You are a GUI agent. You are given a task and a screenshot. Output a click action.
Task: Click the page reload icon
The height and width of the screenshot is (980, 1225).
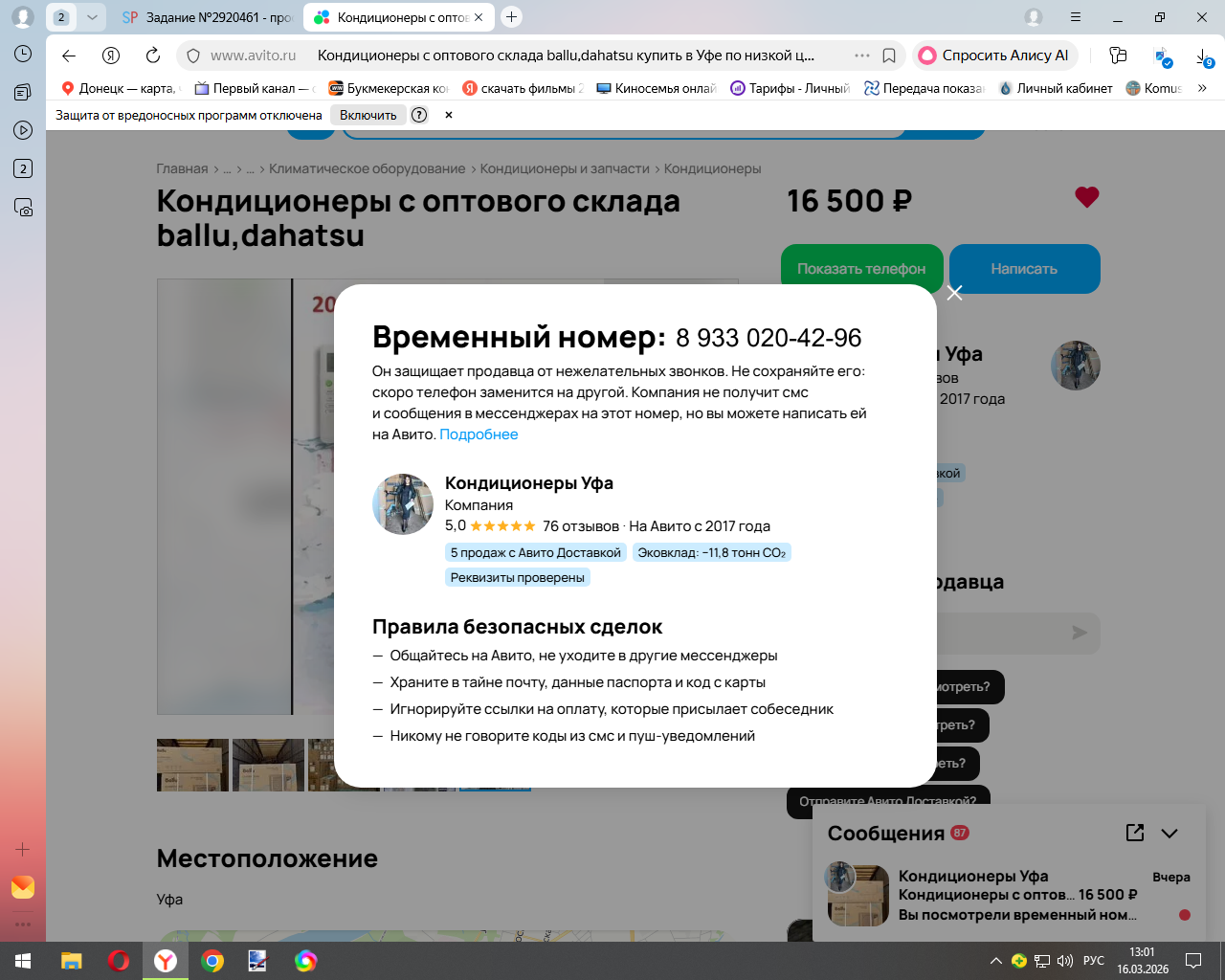pyautogui.click(x=153, y=56)
